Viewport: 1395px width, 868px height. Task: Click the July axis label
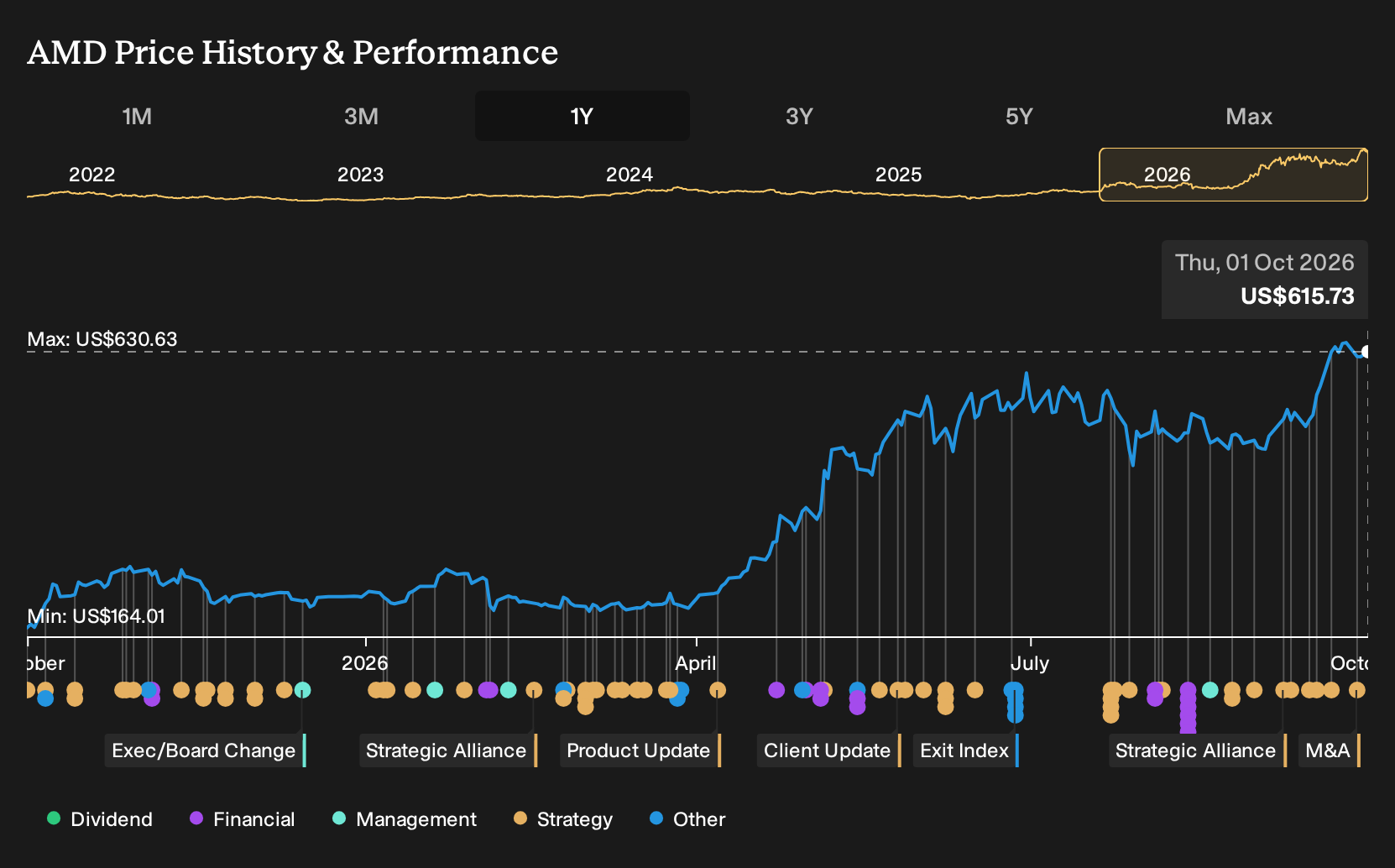[1030, 663]
